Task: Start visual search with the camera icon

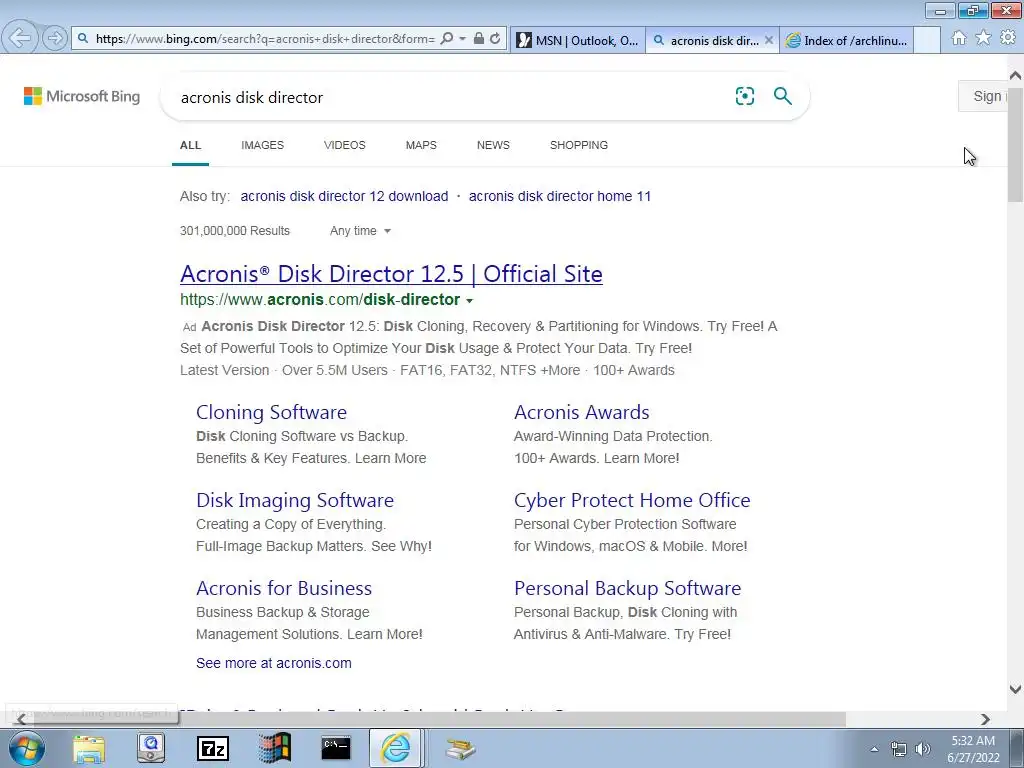Action: click(744, 96)
